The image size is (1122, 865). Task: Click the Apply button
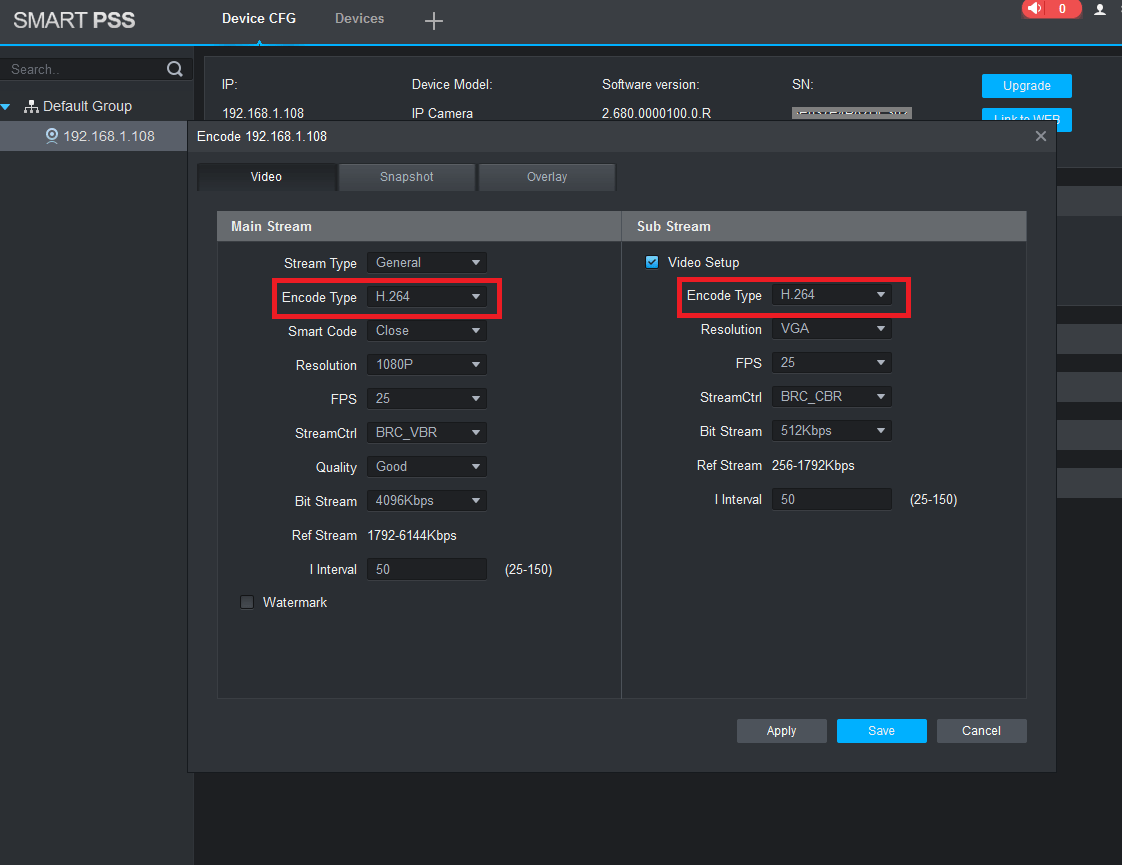781,731
